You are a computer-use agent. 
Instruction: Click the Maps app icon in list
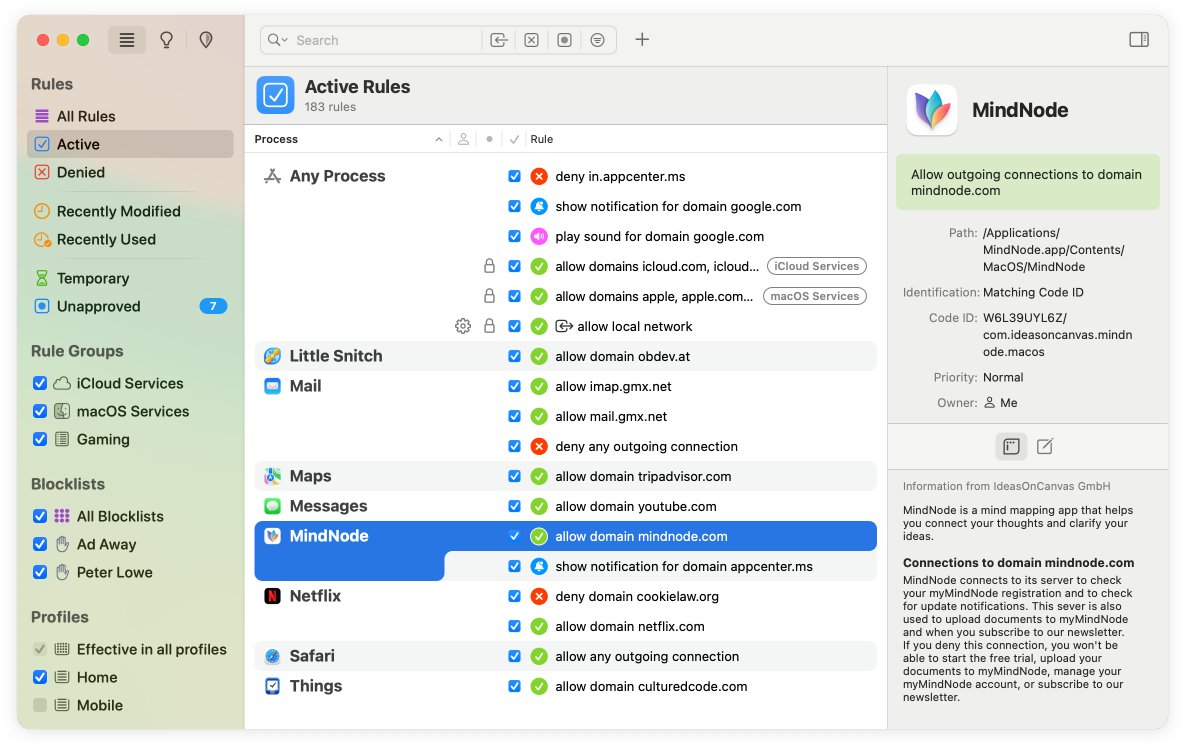pos(272,476)
